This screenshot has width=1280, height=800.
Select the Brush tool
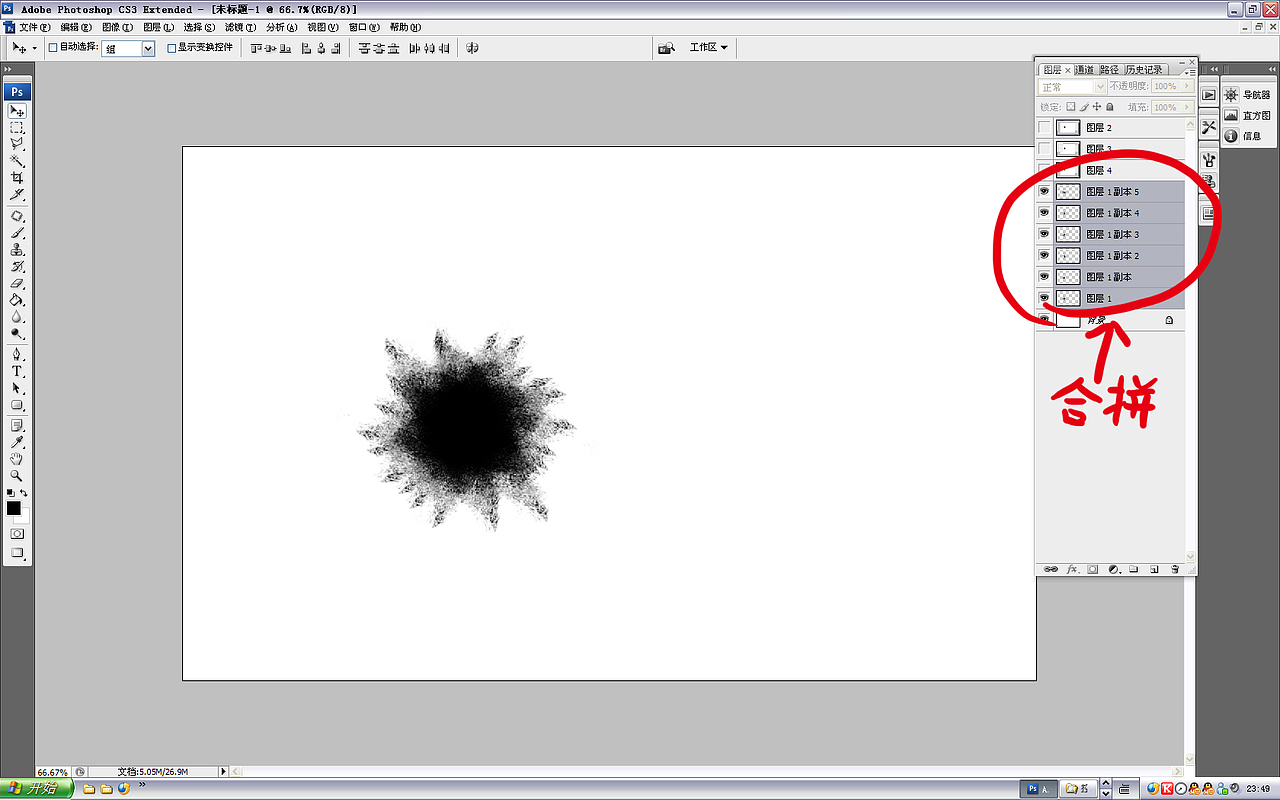(17, 233)
